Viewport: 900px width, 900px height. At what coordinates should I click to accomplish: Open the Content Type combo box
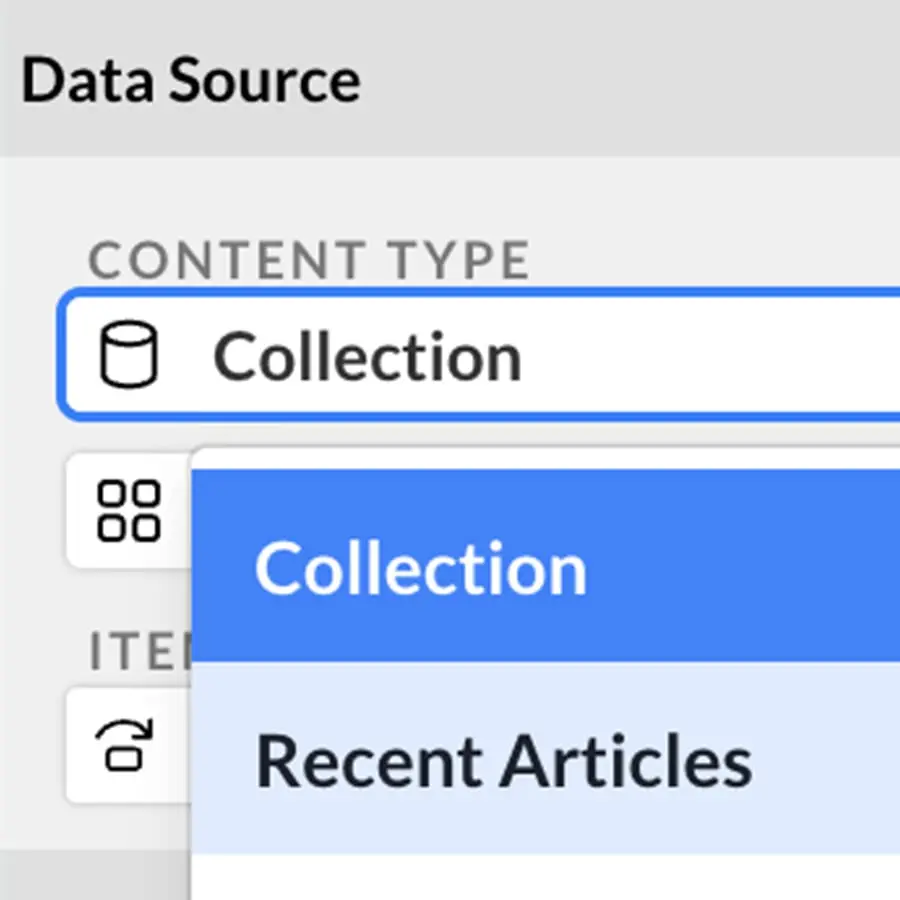pyautogui.click(x=600, y=357)
